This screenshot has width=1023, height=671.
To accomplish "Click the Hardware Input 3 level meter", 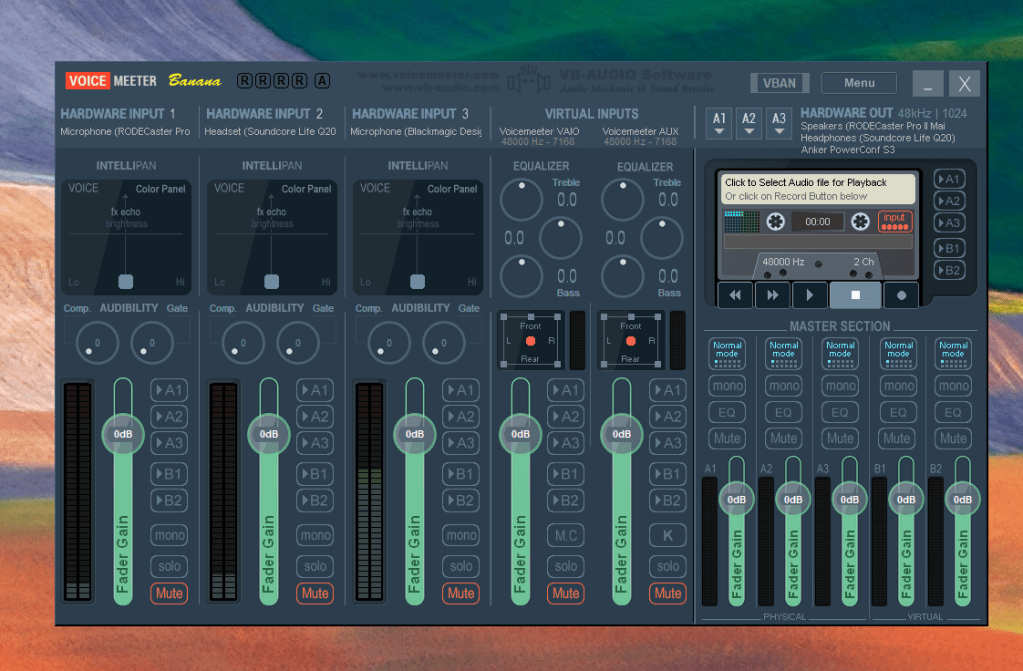I will click(369, 491).
